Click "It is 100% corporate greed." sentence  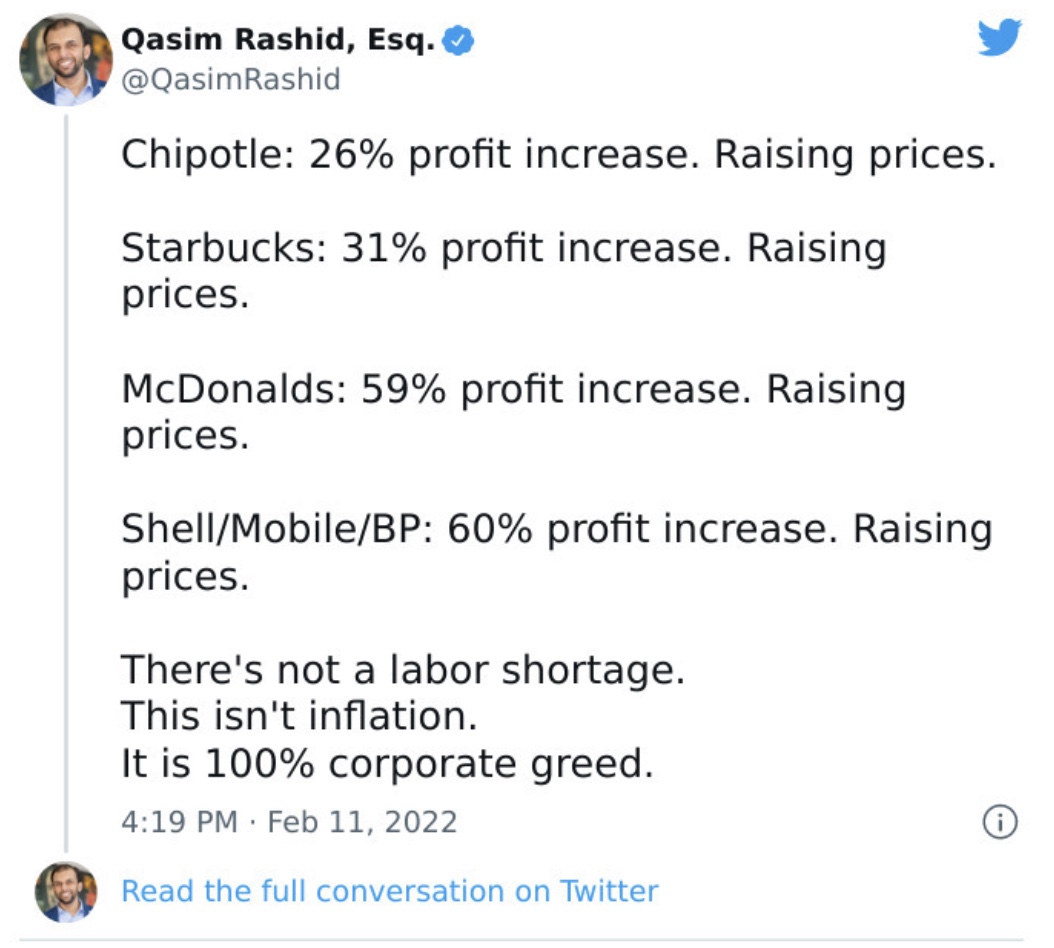coord(387,764)
